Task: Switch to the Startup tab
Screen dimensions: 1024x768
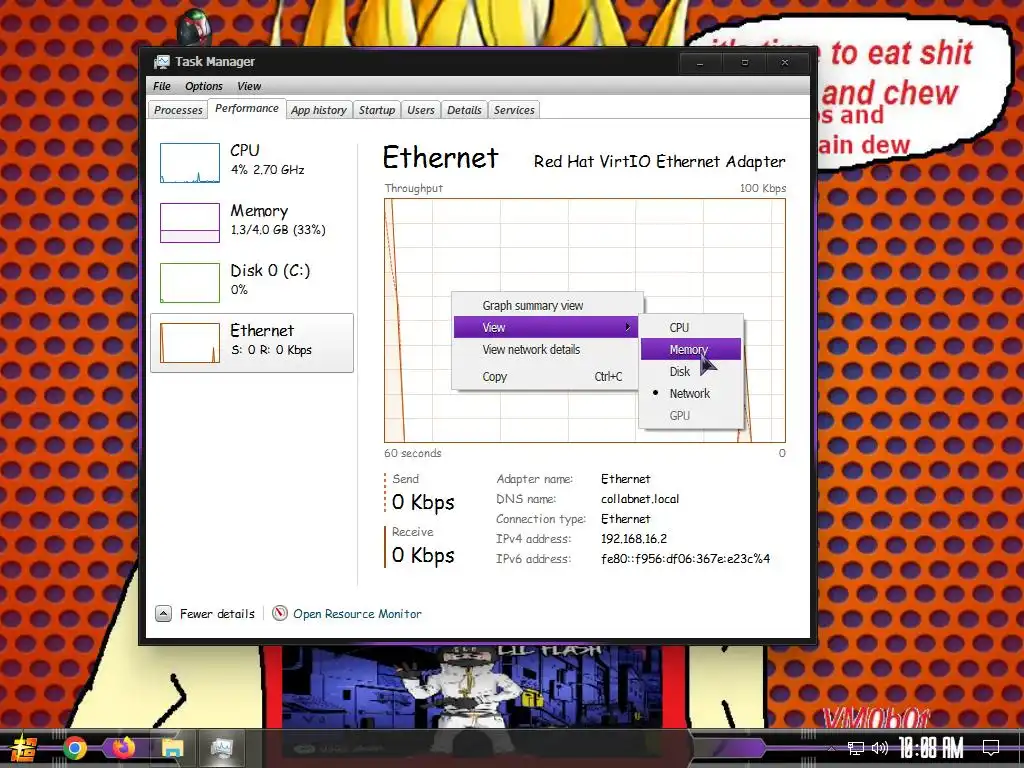Action: 377,110
